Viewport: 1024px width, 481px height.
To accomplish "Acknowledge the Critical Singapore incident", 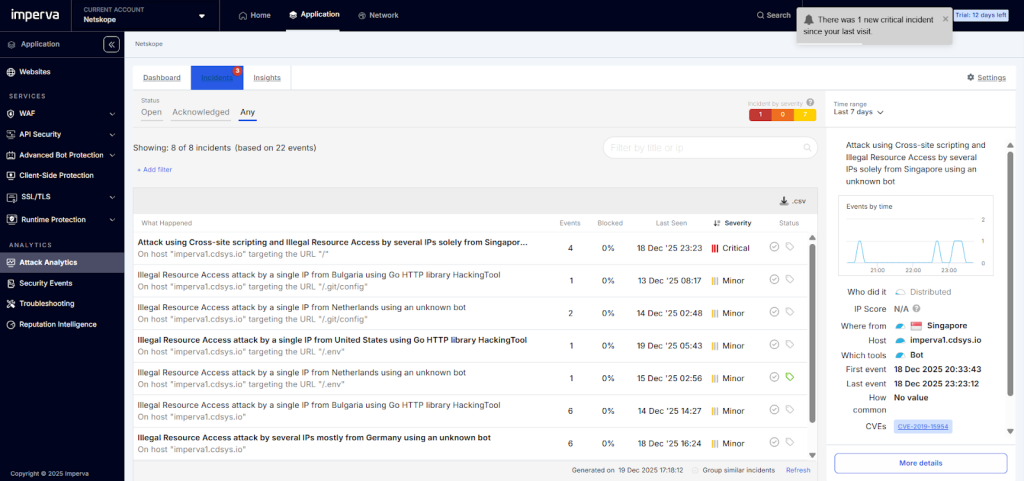I will pyautogui.click(x=775, y=247).
